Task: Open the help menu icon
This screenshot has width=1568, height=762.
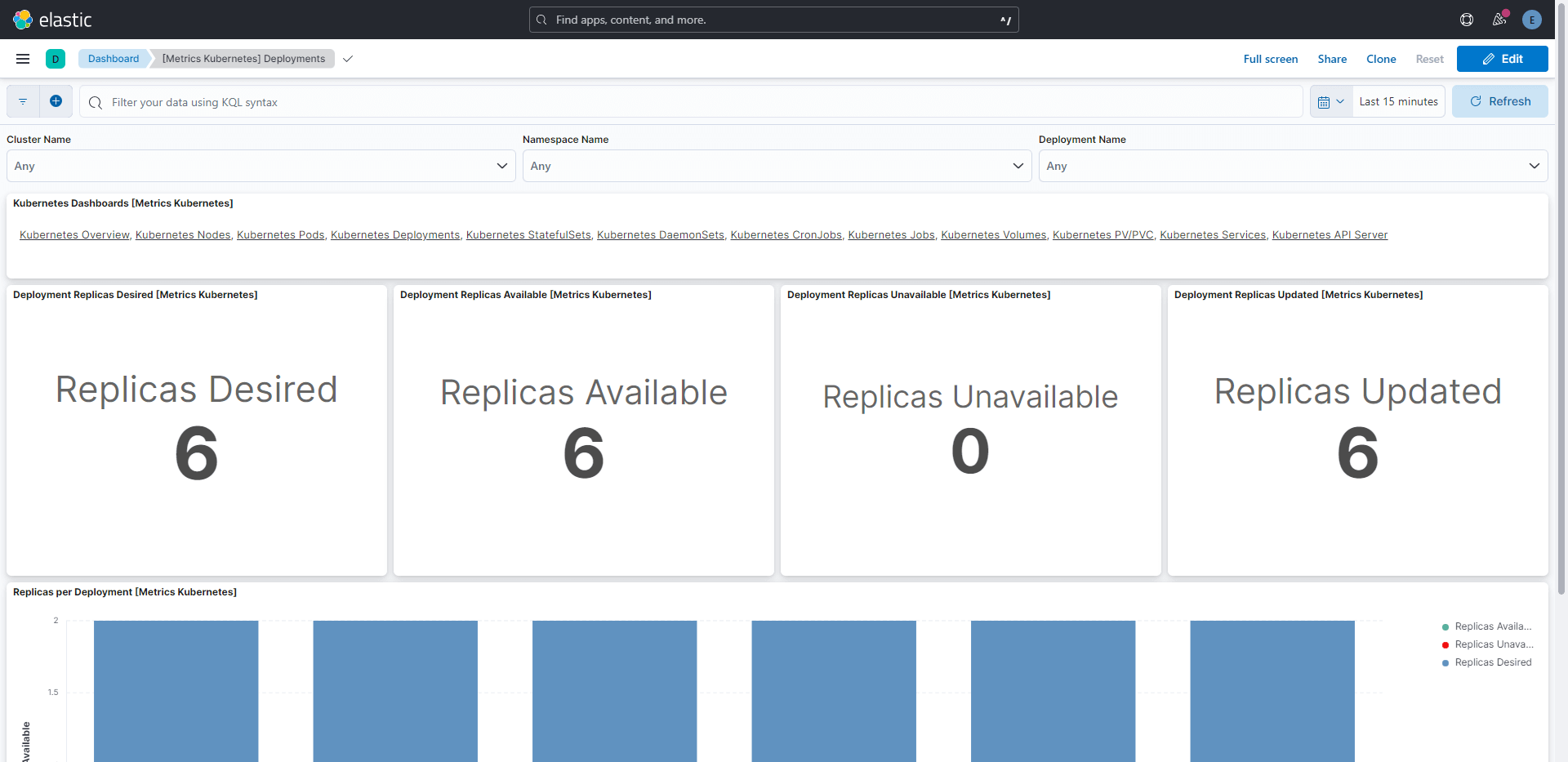Action: point(1467,20)
